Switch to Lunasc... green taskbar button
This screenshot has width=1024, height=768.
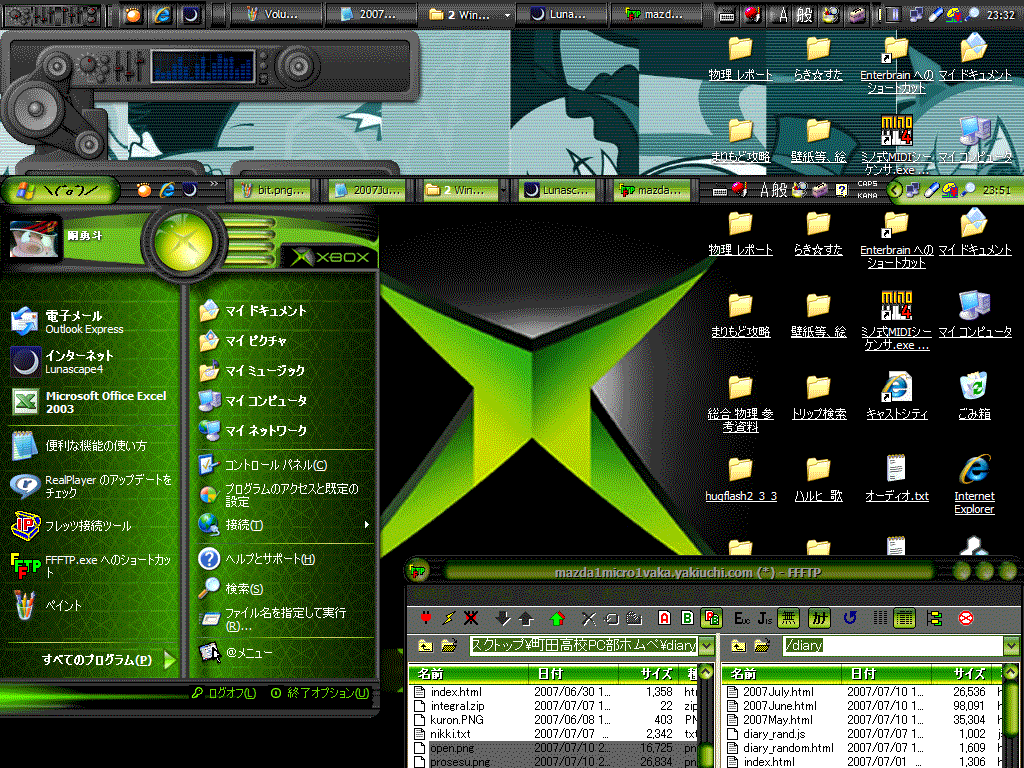[557, 190]
